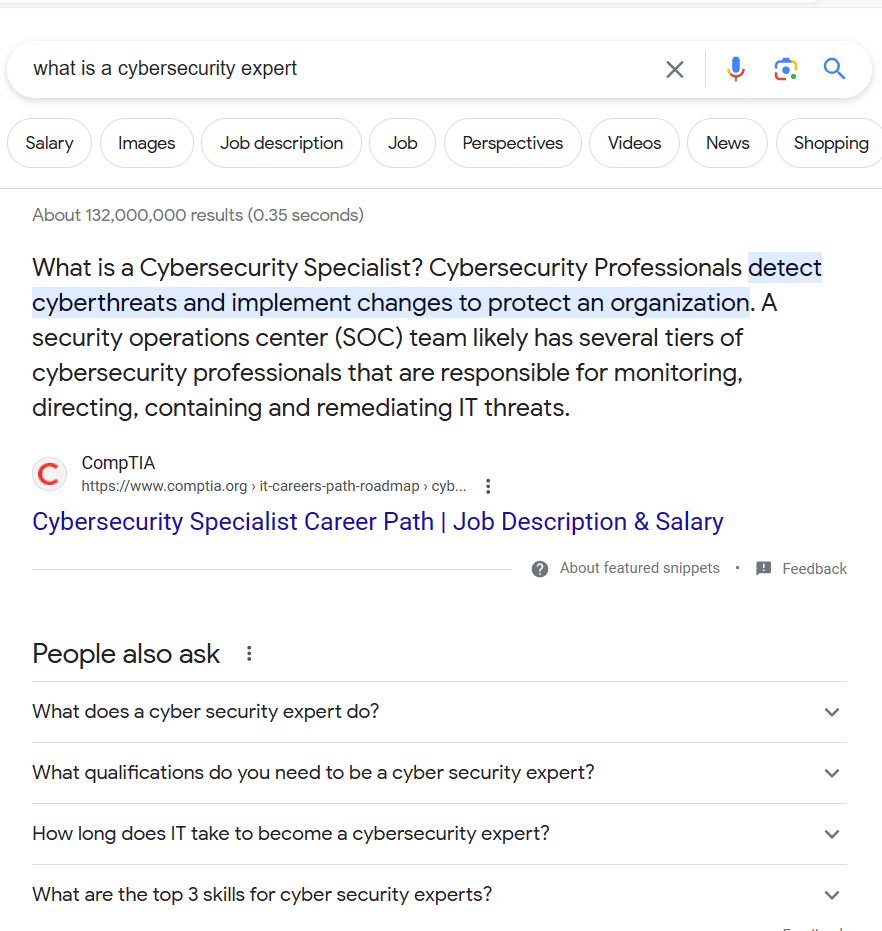Open the three-dot menu next to the CompTIA URL
Screen dimensions: 882x931
coord(488,485)
